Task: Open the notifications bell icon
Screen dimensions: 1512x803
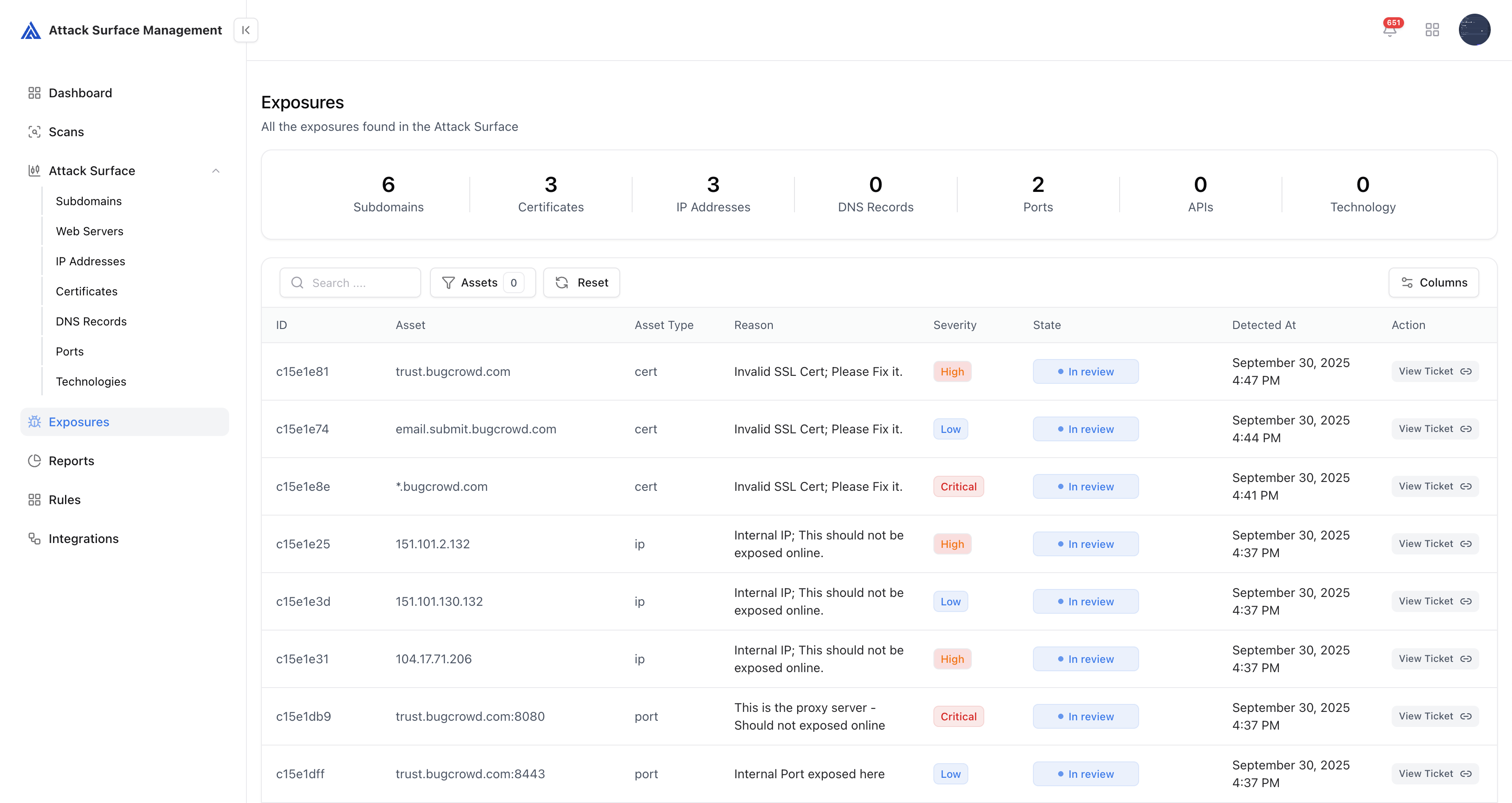Action: click(1389, 30)
